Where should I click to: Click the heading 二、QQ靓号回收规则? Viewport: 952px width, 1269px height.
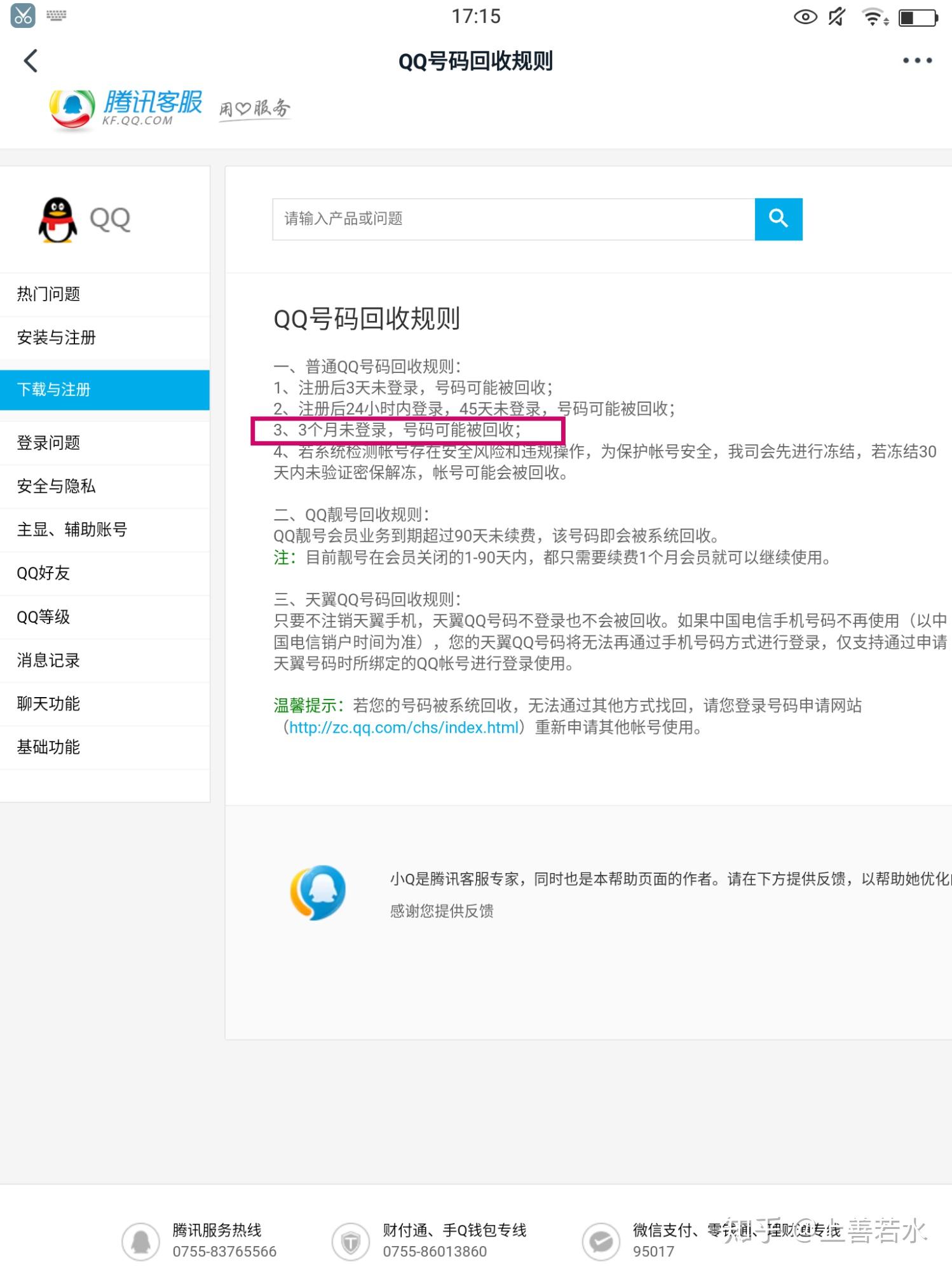tap(351, 515)
